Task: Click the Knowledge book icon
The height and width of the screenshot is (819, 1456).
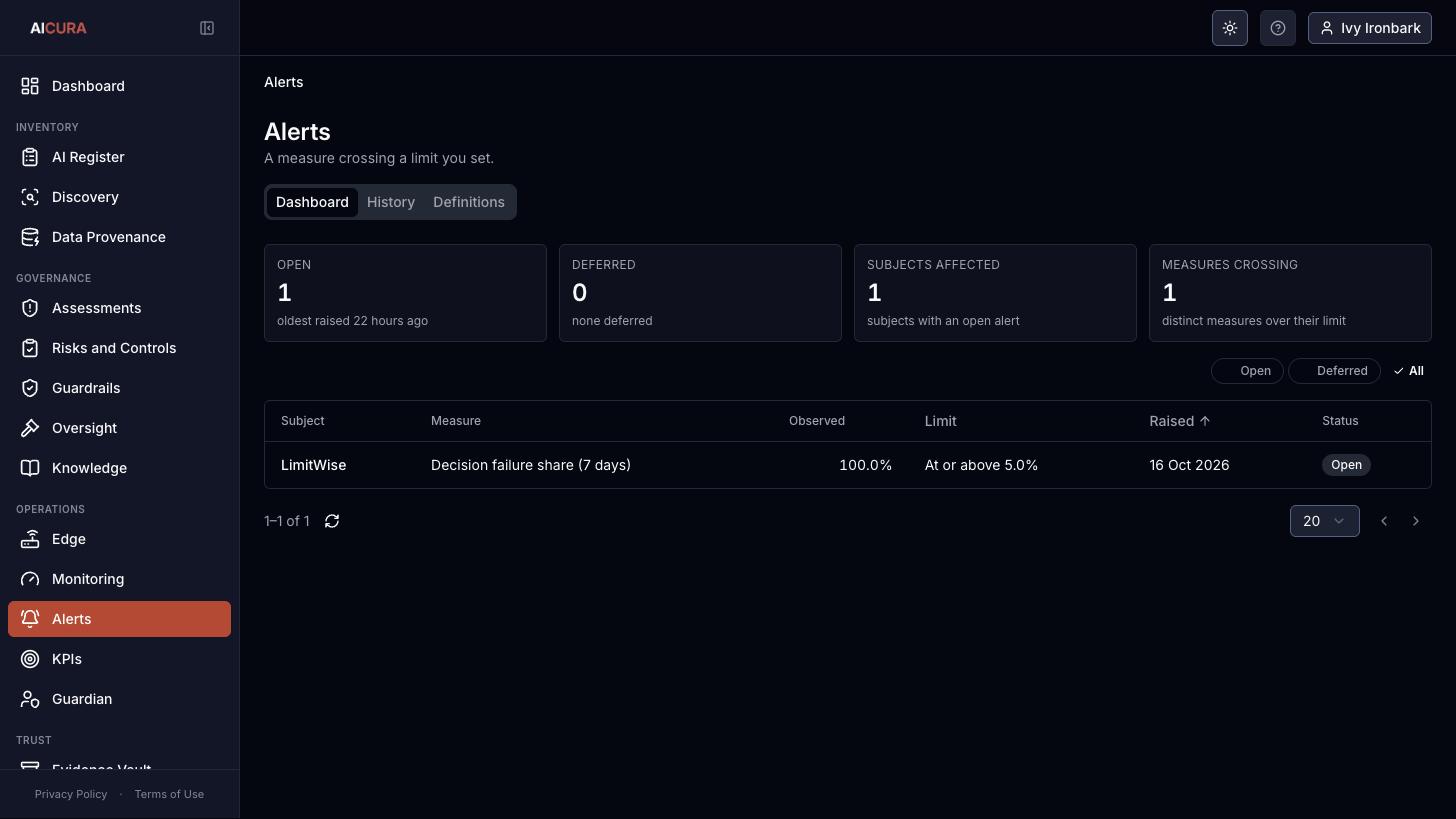Action: [x=30, y=468]
